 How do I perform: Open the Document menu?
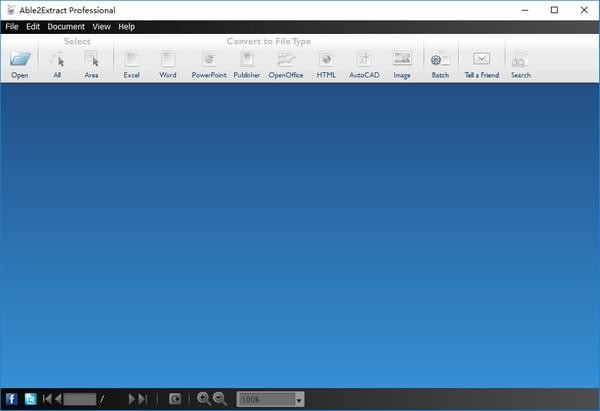[x=66, y=26]
